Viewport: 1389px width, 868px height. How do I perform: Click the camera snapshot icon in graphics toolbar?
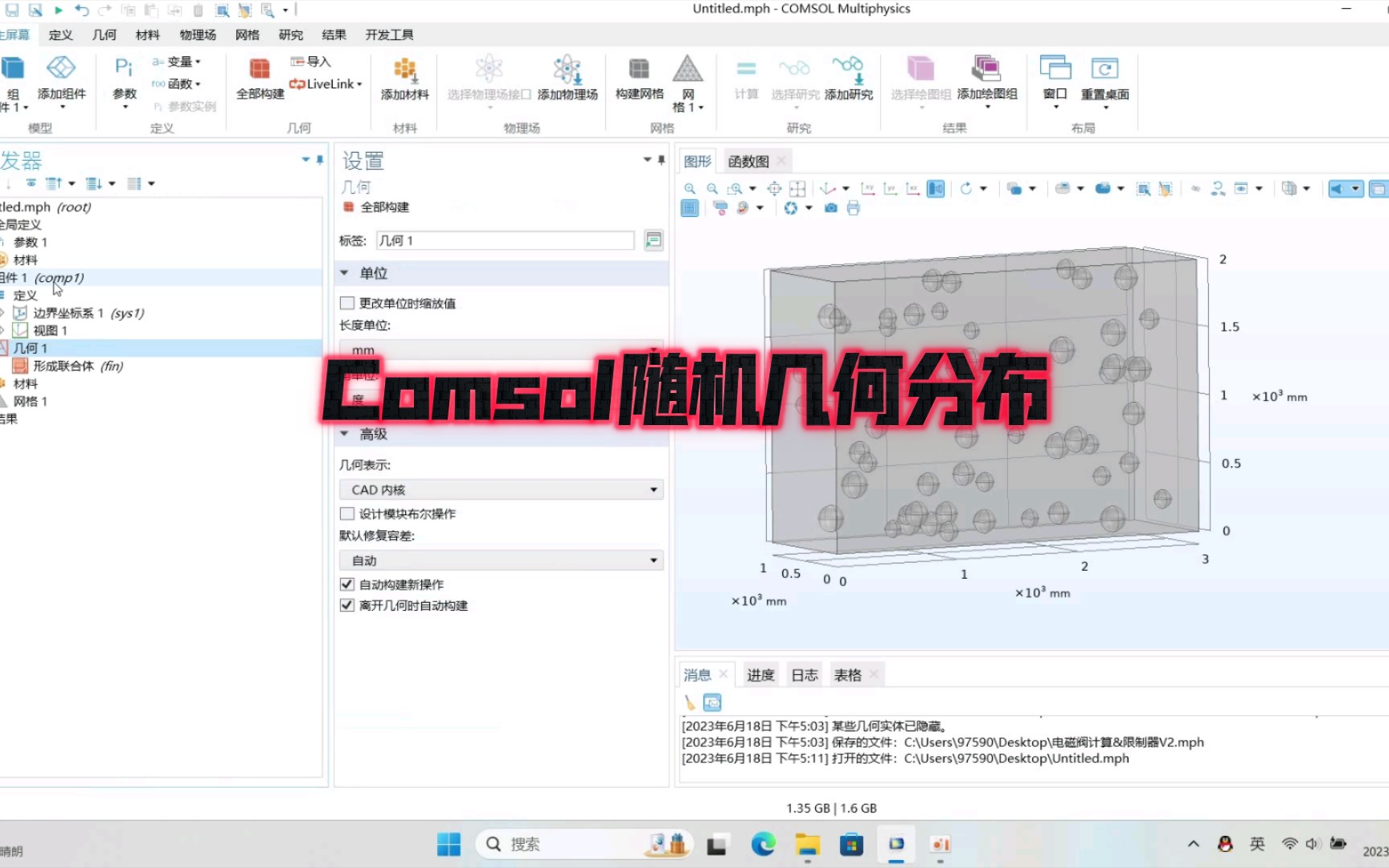(830, 207)
